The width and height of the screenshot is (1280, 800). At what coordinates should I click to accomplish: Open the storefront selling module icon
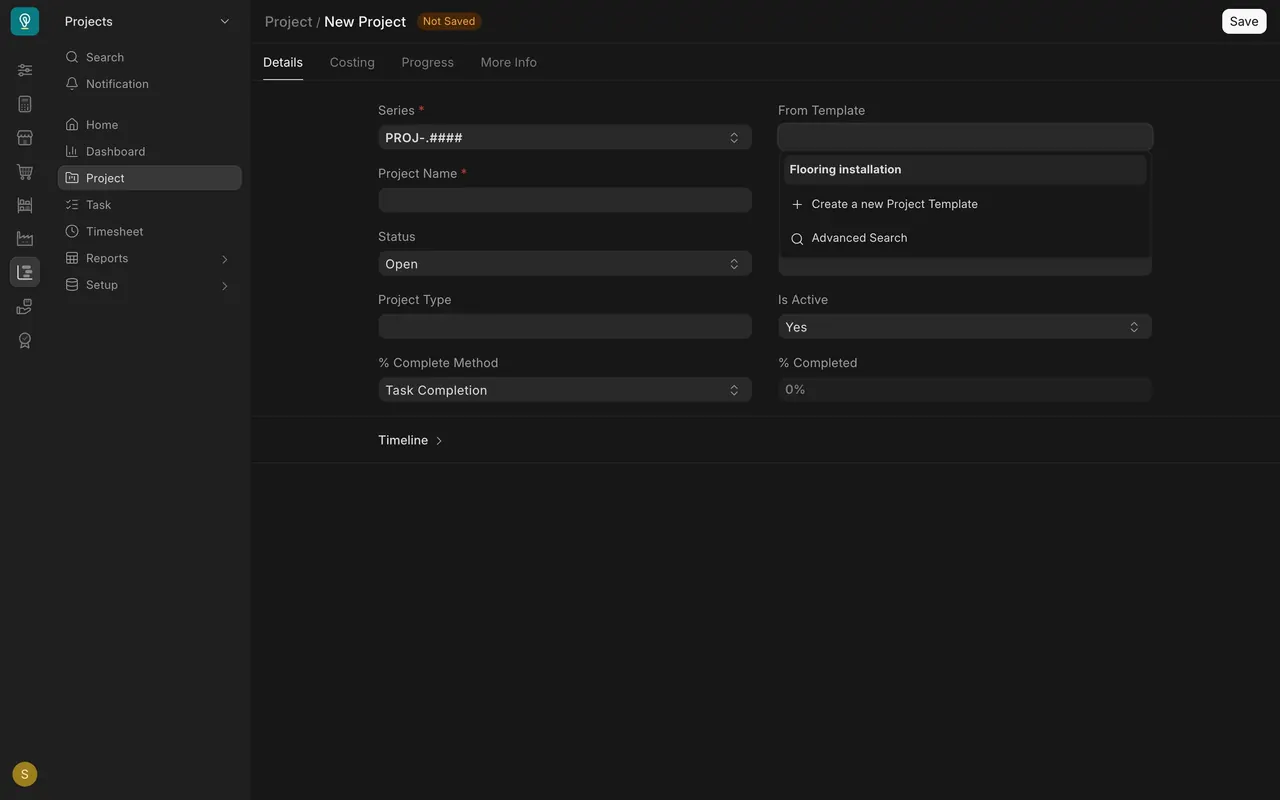pyautogui.click(x=25, y=138)
